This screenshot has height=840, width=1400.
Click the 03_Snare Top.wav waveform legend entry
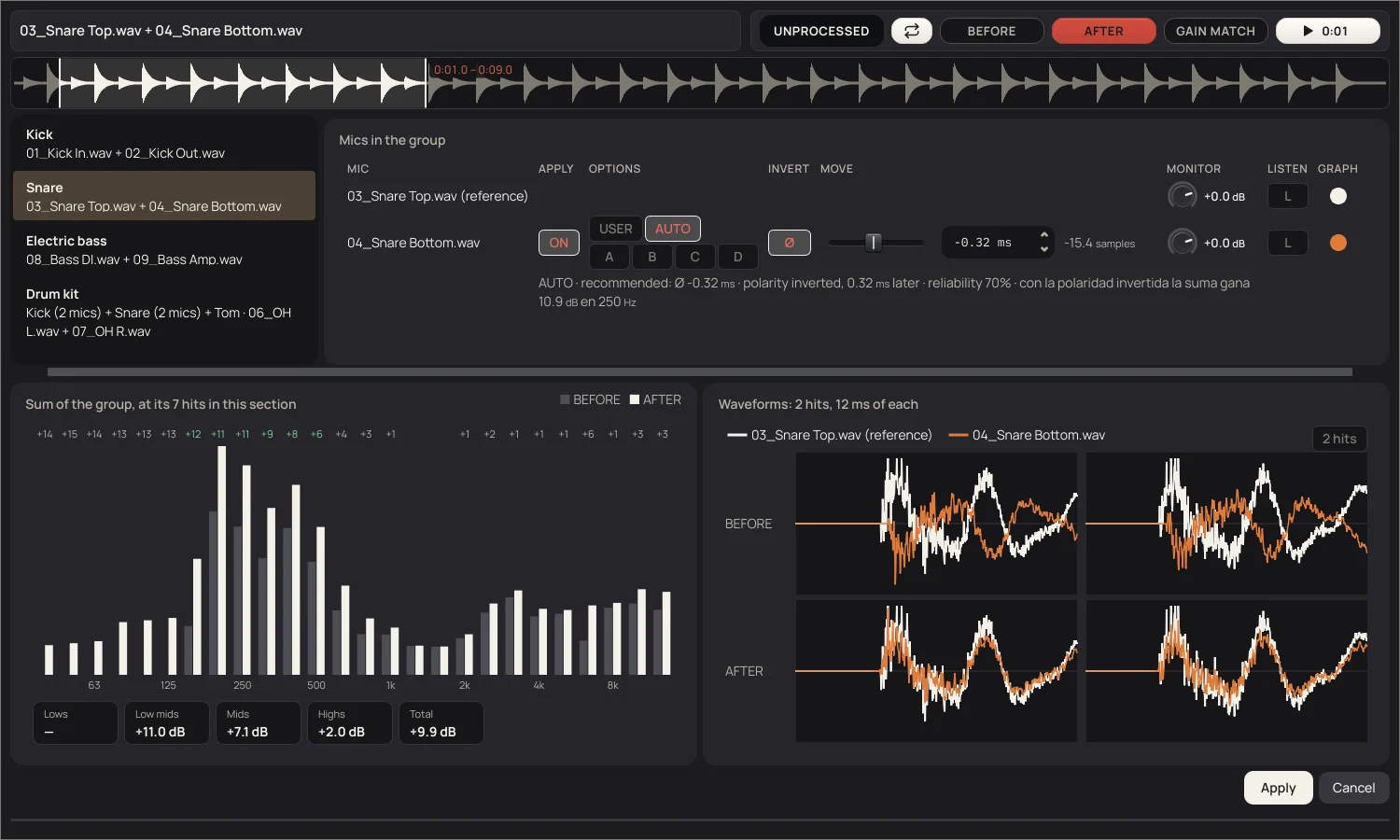point(830,435)
